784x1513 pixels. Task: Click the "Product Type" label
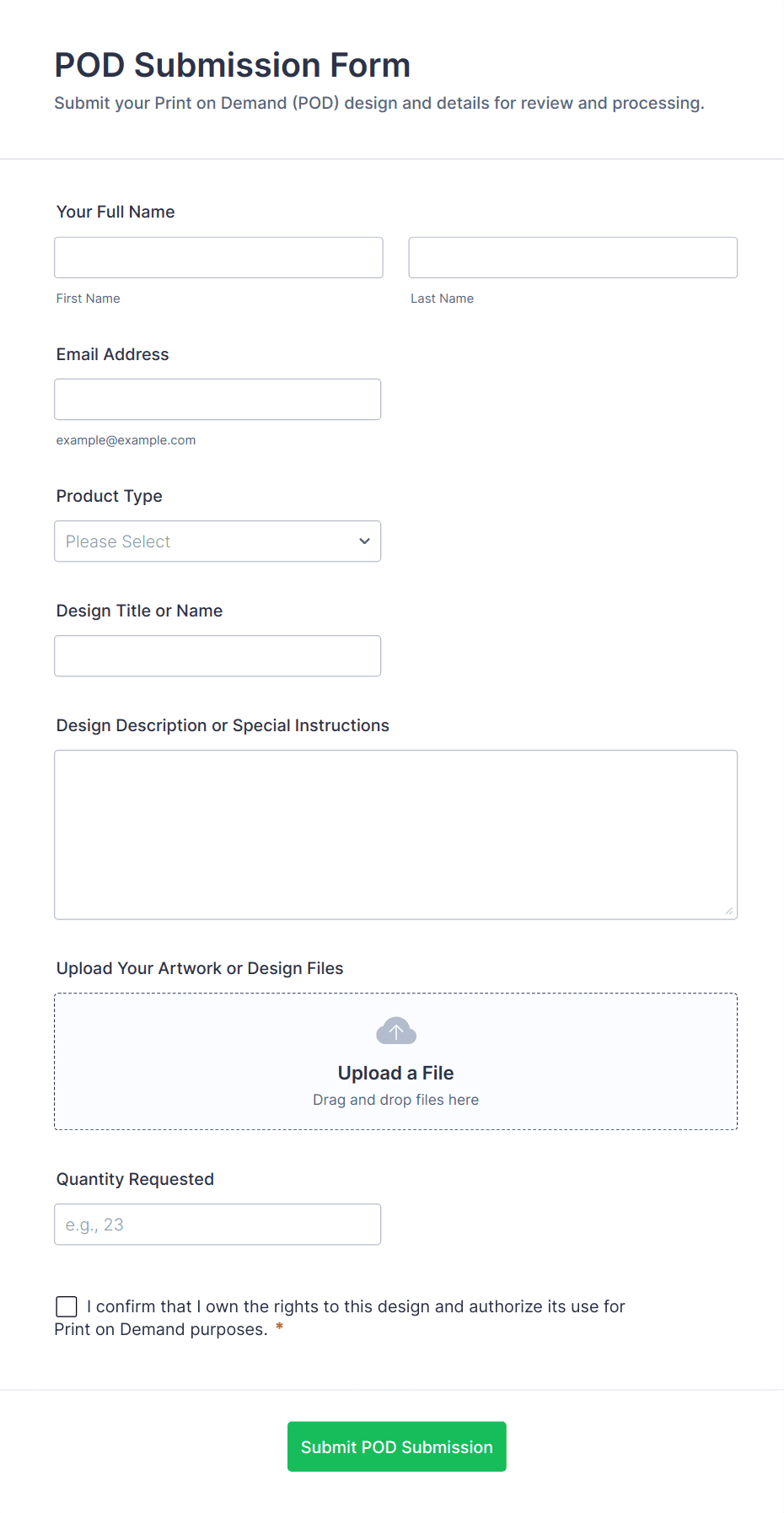pos(109,496)
